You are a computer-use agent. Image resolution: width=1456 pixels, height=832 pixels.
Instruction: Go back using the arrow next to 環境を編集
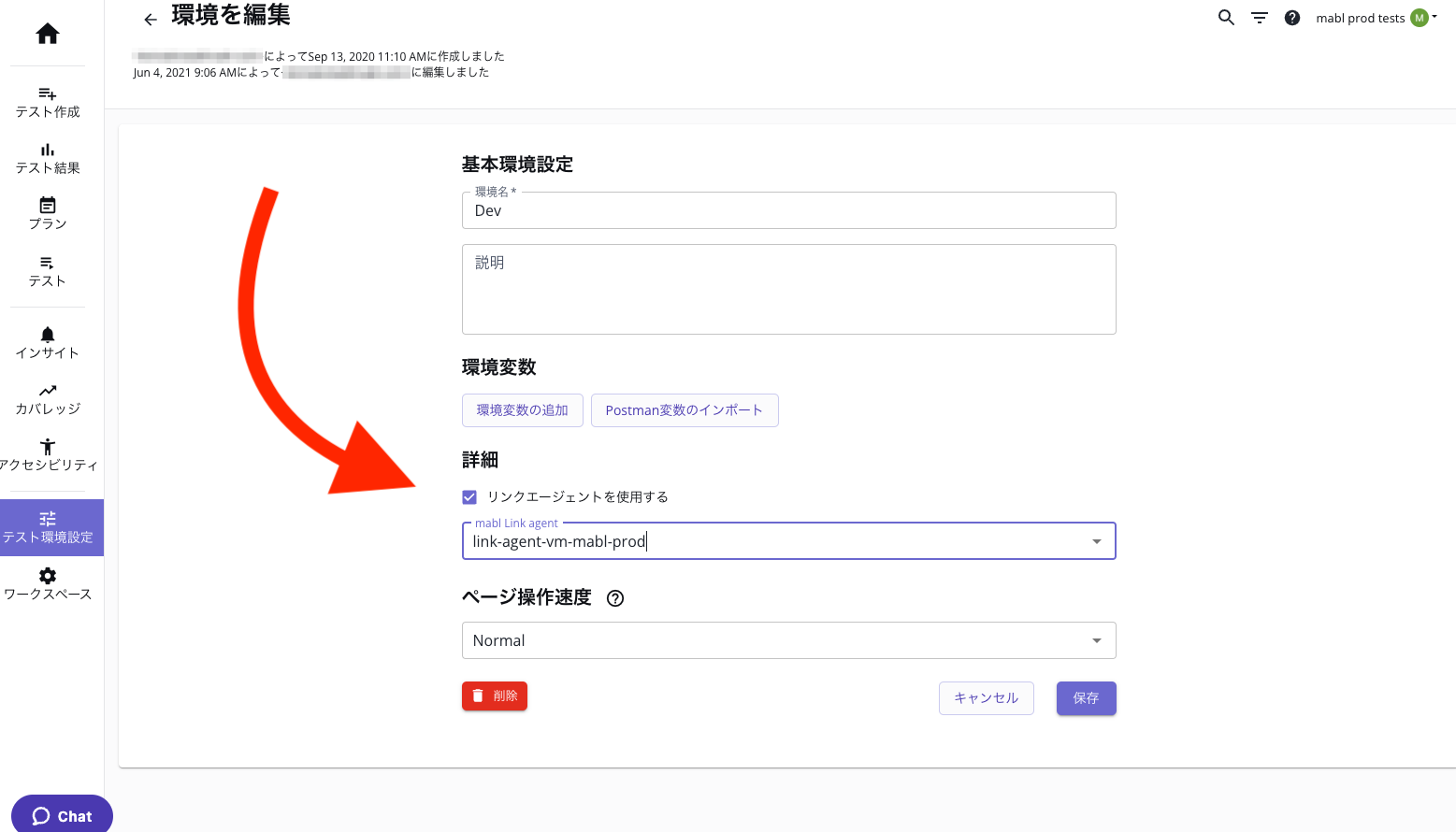click(x=150, y=19)
